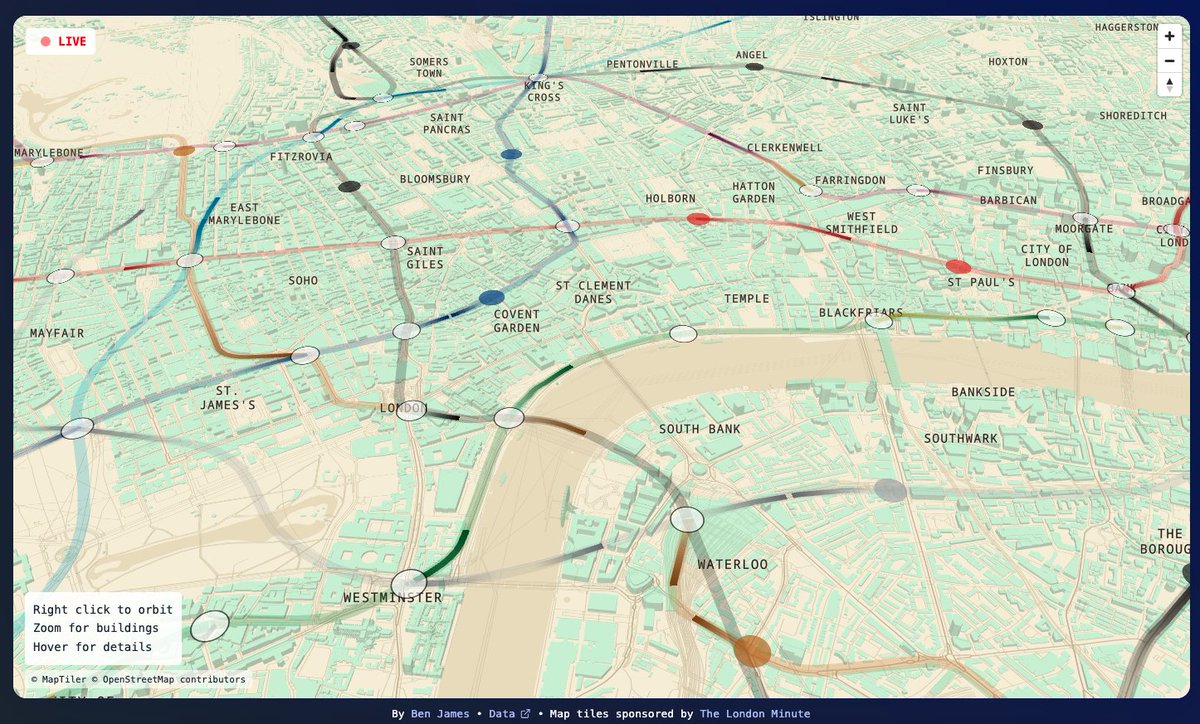1200x724 pixels.
Task: Click the SAINT PANCRAS map label
Action: 447,124
